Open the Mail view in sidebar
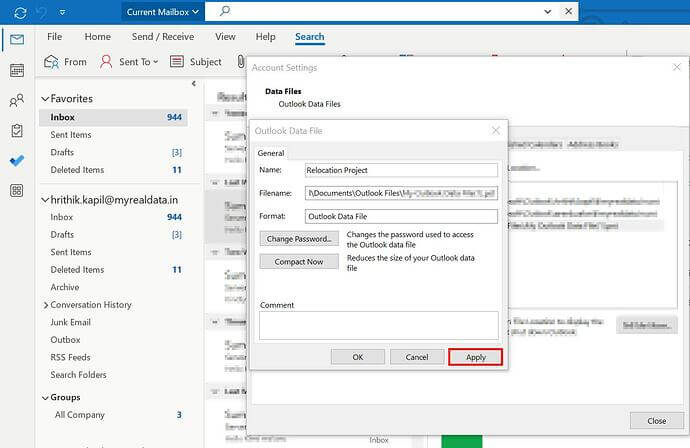 tap(16, 40)
